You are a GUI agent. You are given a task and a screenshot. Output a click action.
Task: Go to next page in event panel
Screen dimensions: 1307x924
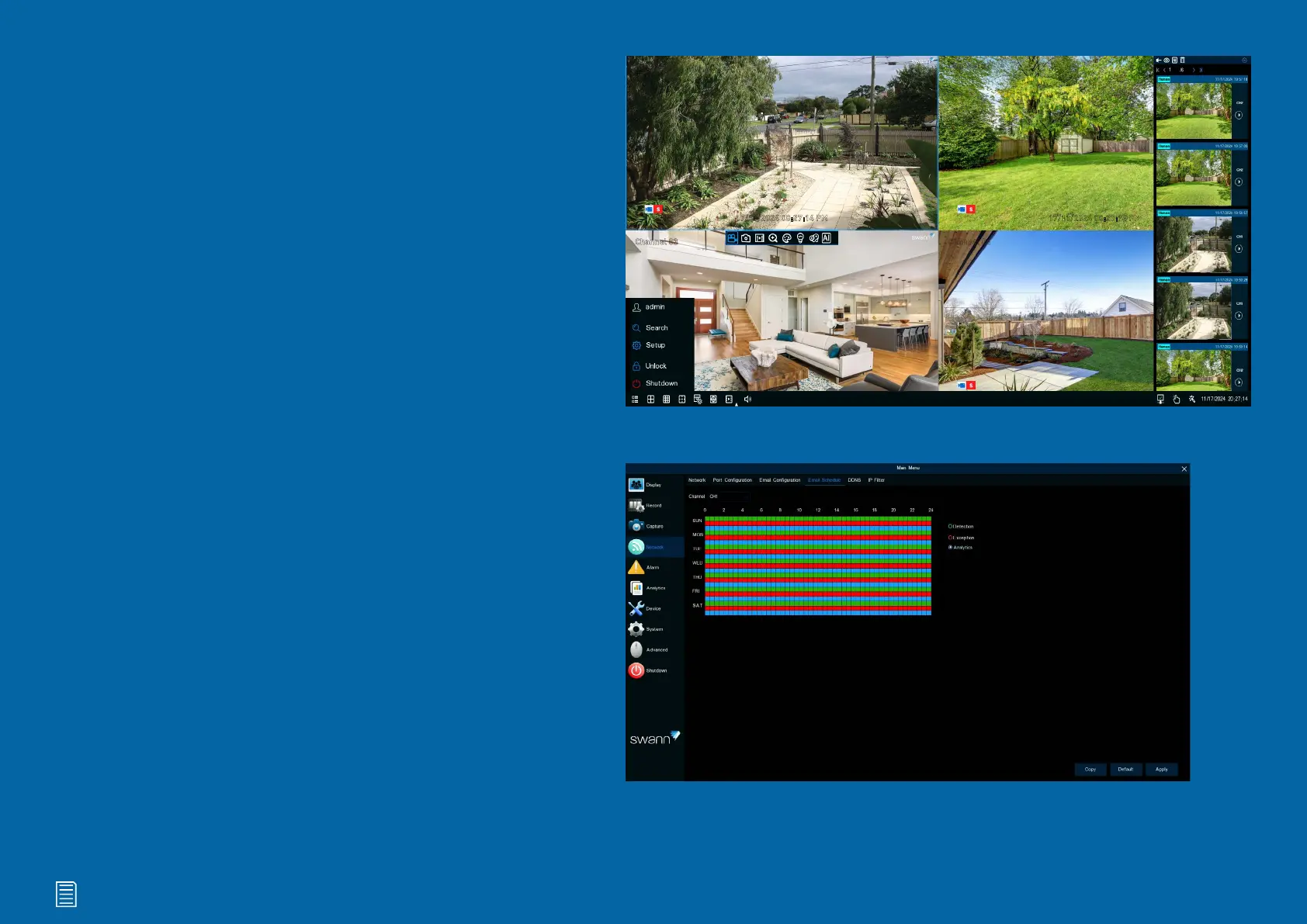click(x=1194, y=70)
